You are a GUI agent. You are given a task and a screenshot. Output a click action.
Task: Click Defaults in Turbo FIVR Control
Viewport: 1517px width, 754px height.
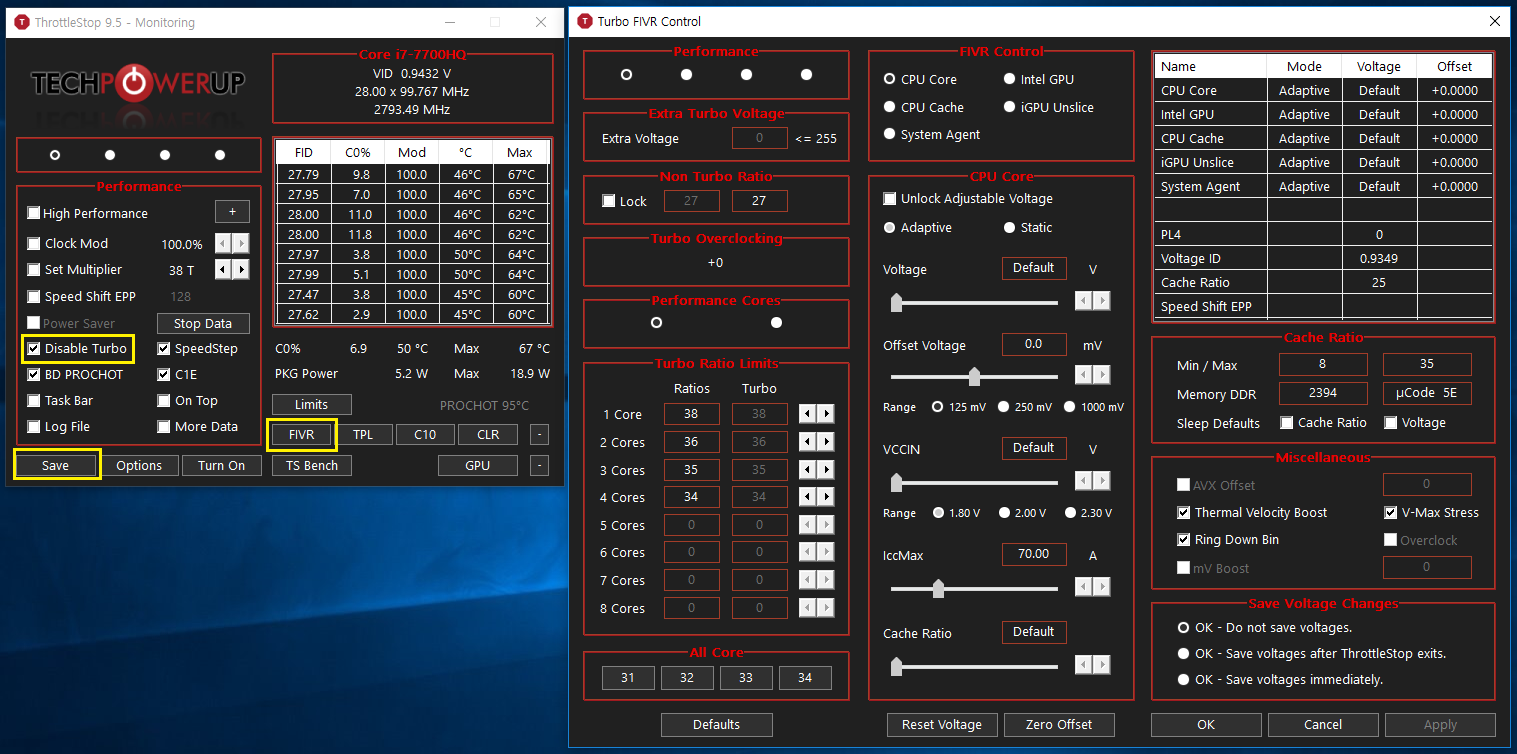[716, 724]
